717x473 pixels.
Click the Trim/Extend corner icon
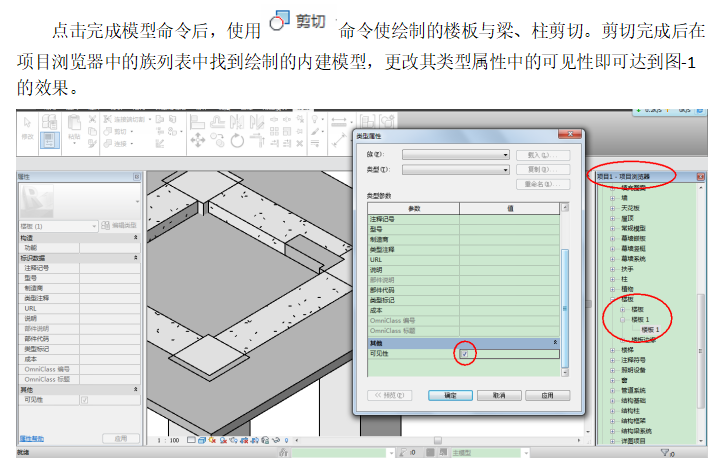click(x=257, y=140)
